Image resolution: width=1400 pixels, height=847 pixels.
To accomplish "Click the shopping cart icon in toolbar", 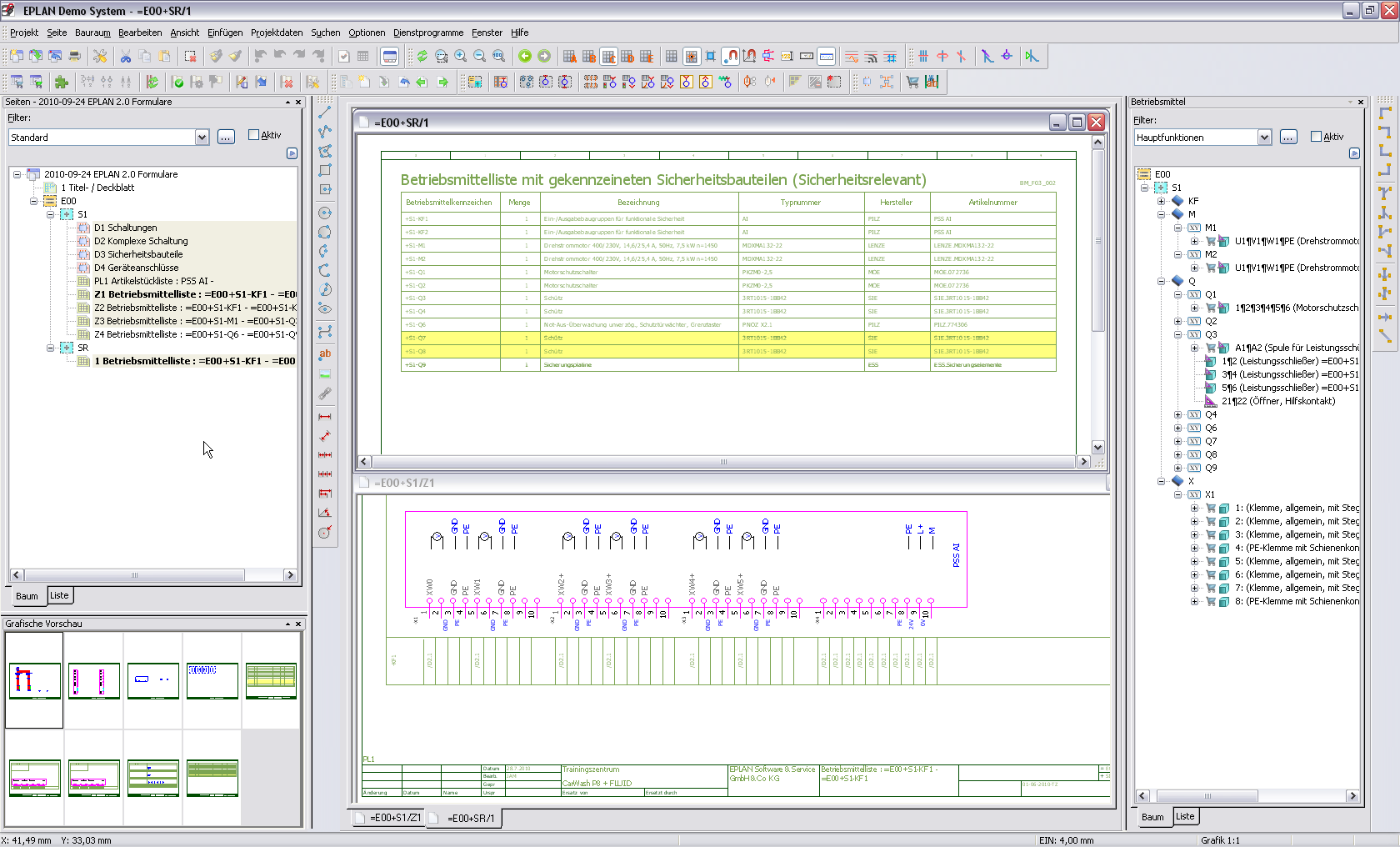I will [912, 82].
